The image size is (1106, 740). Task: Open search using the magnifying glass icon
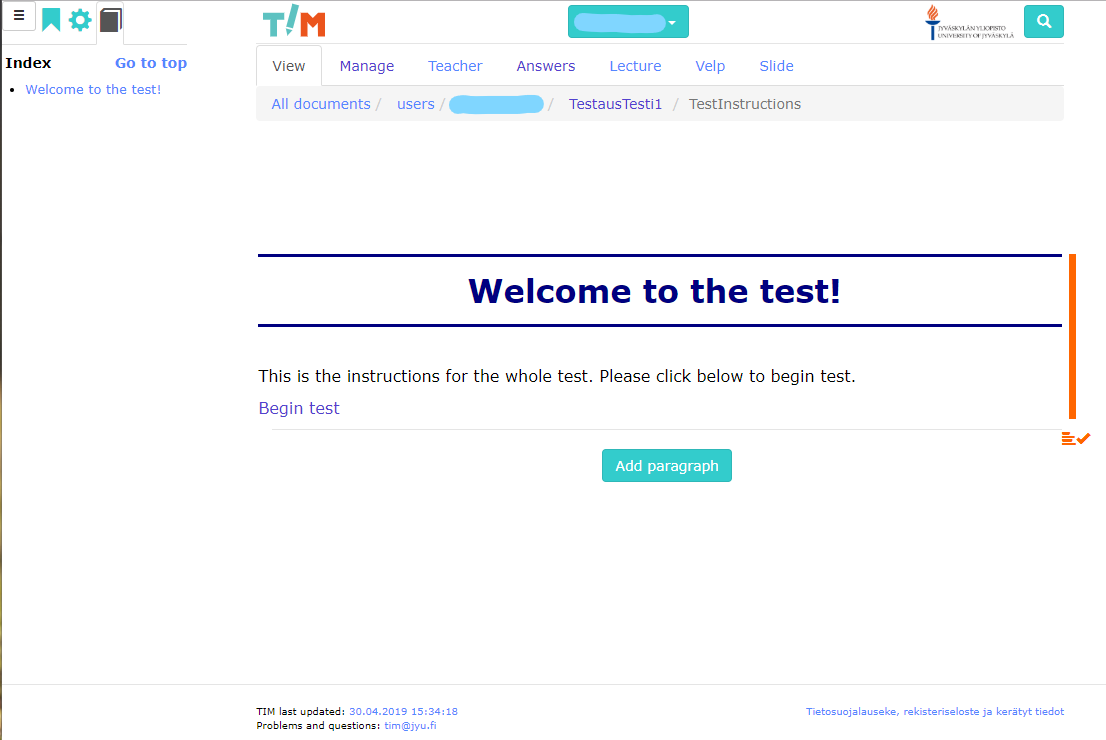1043,20
